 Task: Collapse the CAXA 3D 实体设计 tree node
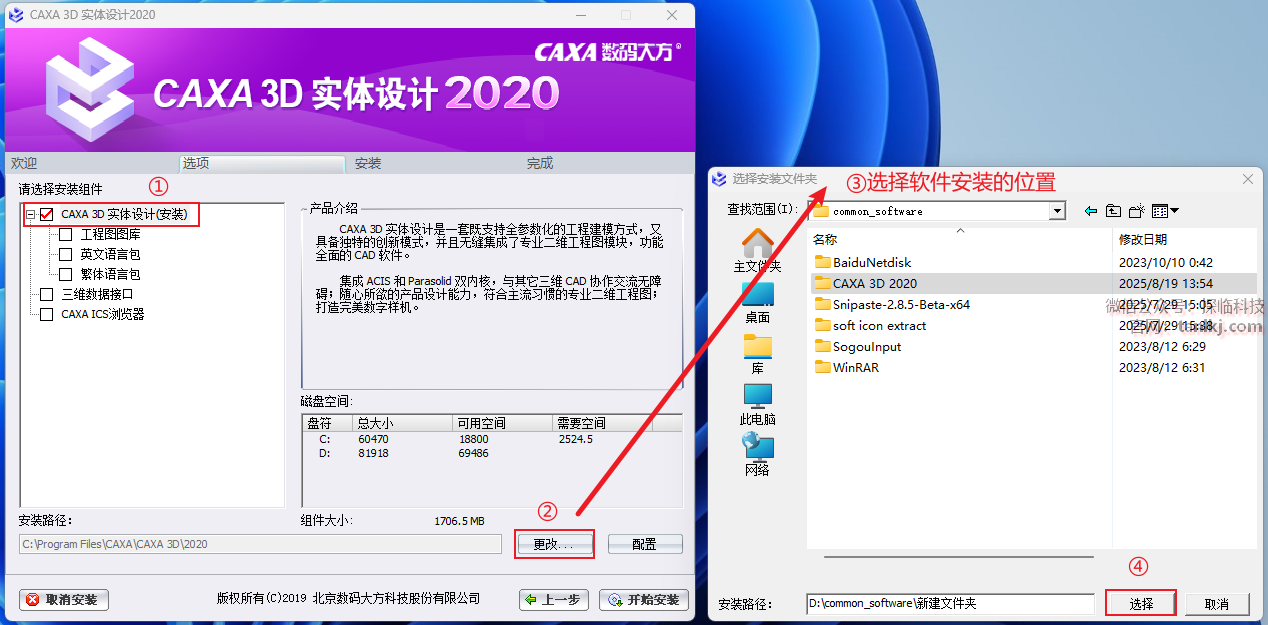(31, 214)
